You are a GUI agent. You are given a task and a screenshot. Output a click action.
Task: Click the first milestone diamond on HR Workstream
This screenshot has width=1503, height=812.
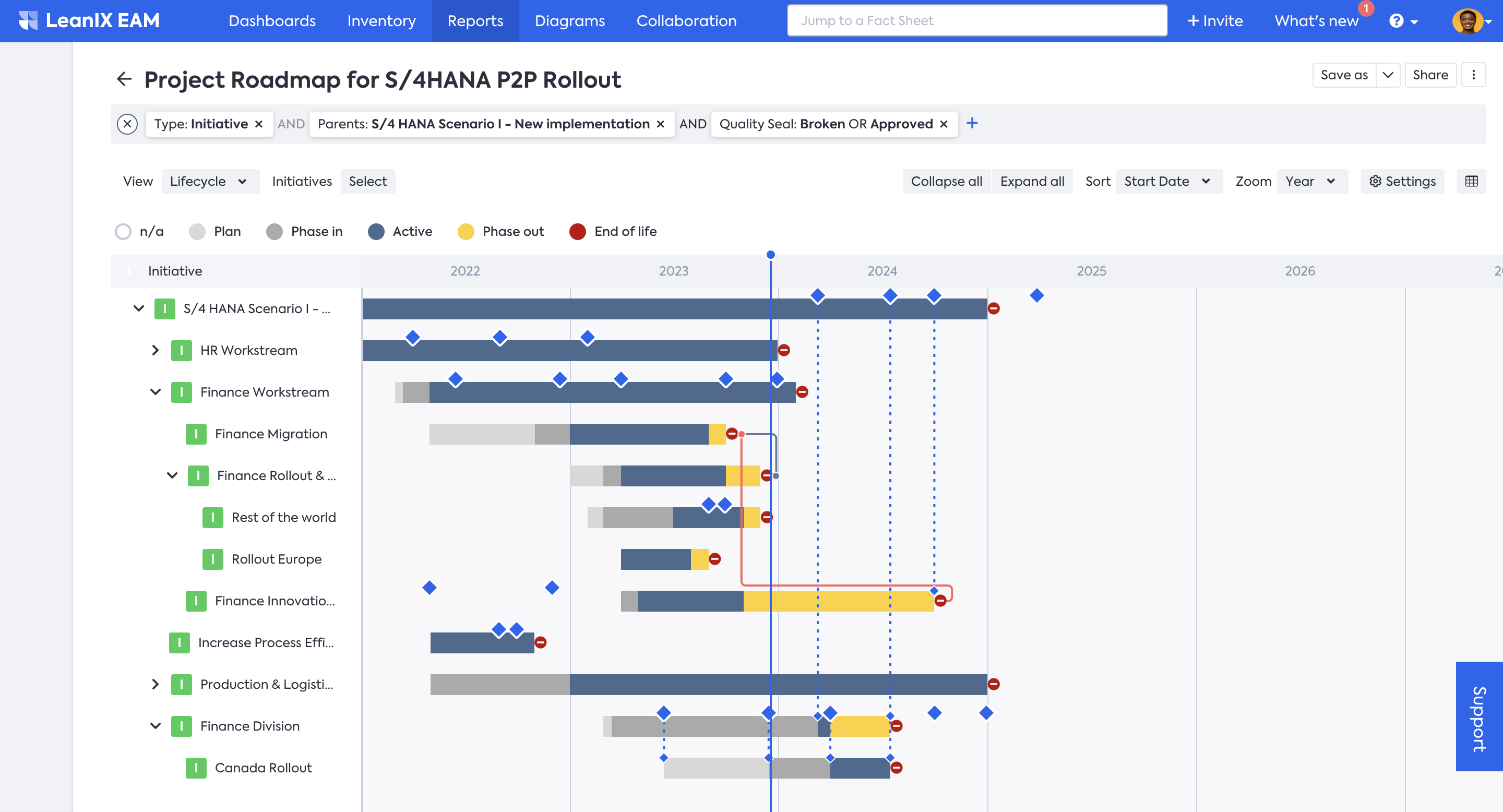(x=412, y=337)
